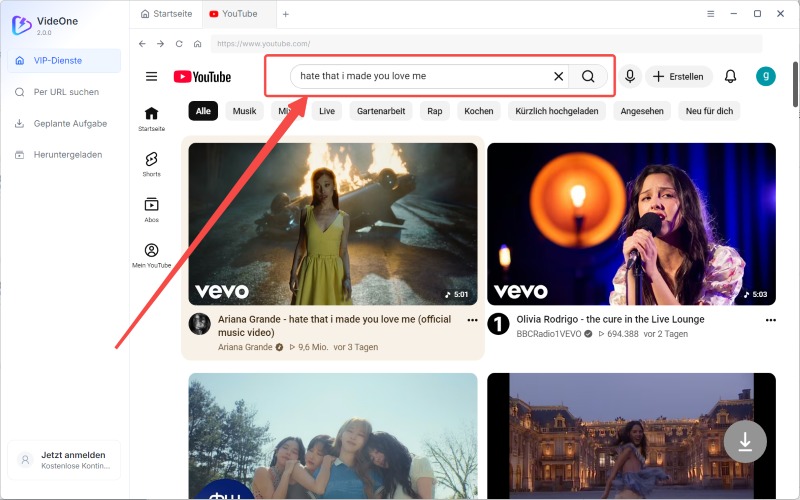Select the Rap filter chip
800x500 pixels.
point(435,111)
